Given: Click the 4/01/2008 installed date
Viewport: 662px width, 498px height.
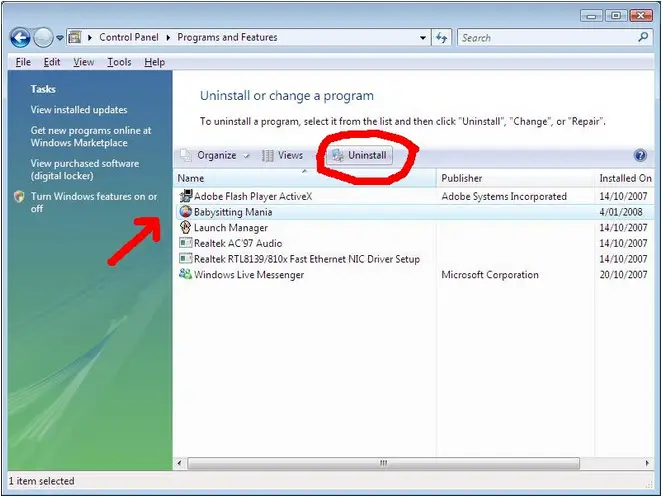Looking at the screenshot, I should tap(621, 212).
